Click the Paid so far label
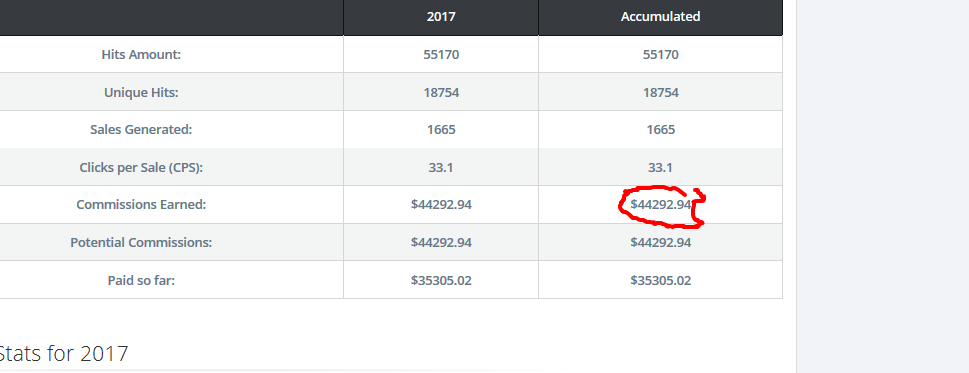 141,280
